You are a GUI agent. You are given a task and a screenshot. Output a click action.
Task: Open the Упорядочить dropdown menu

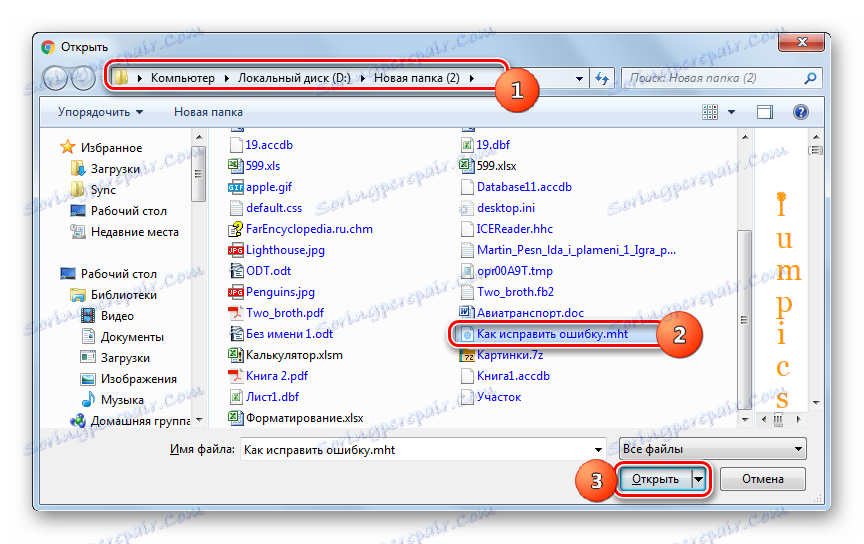[100, 112]
